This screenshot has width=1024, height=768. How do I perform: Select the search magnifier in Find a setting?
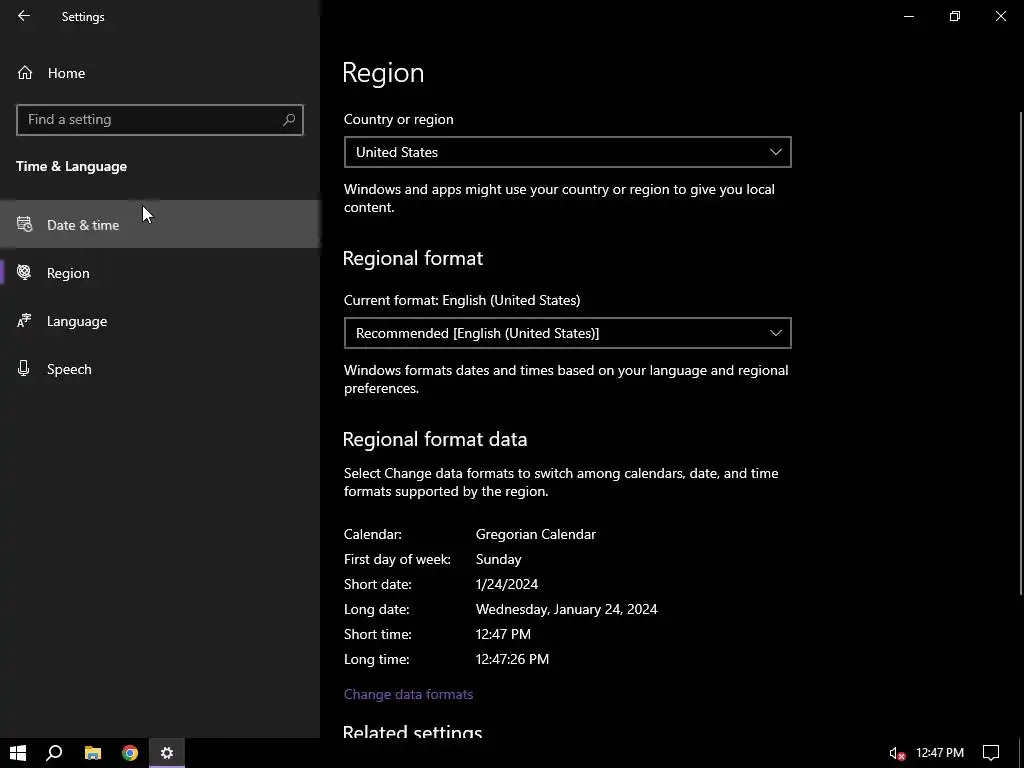point(289,120)
